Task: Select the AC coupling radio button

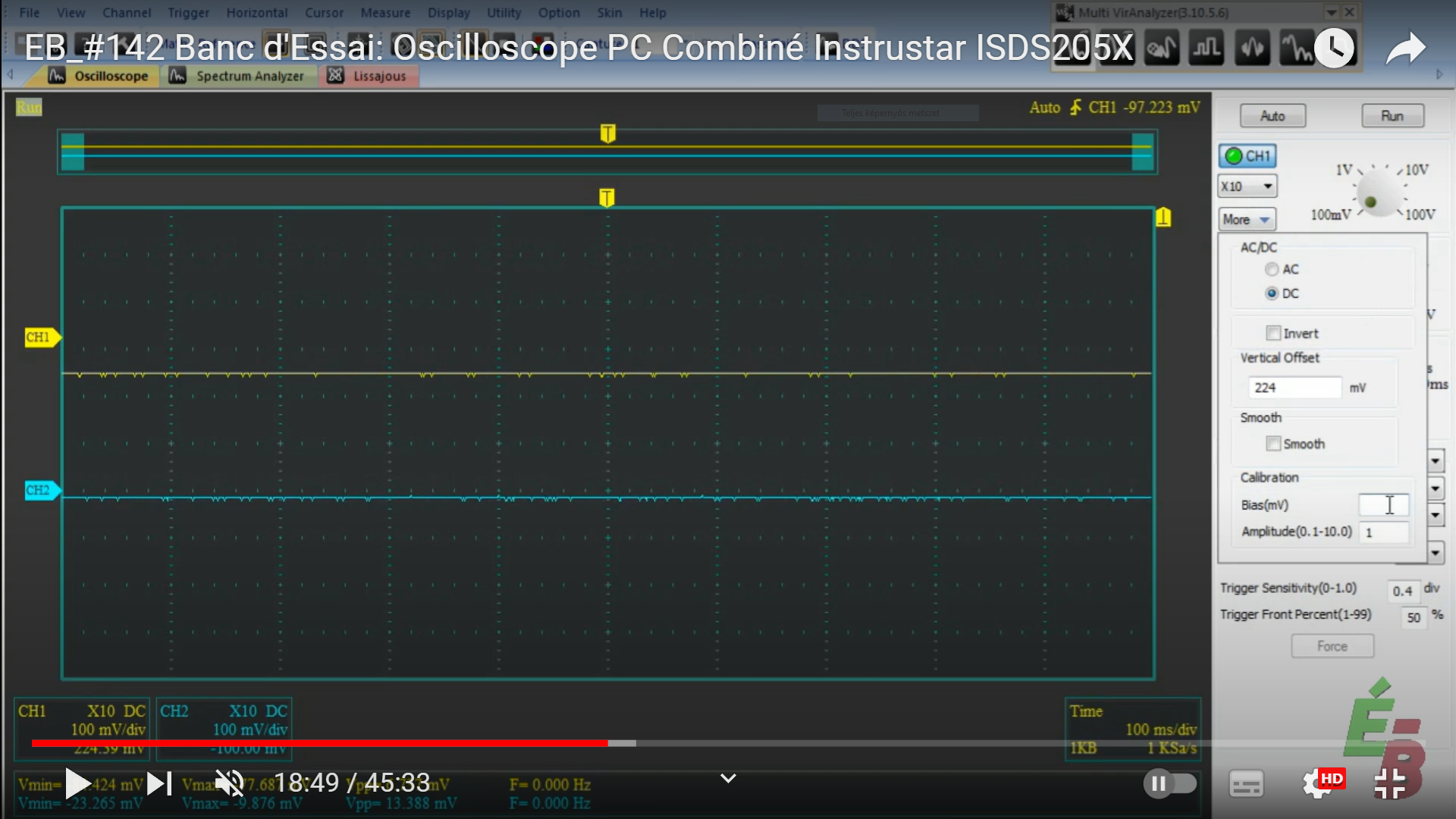Action: click(x=1272, y=269)
